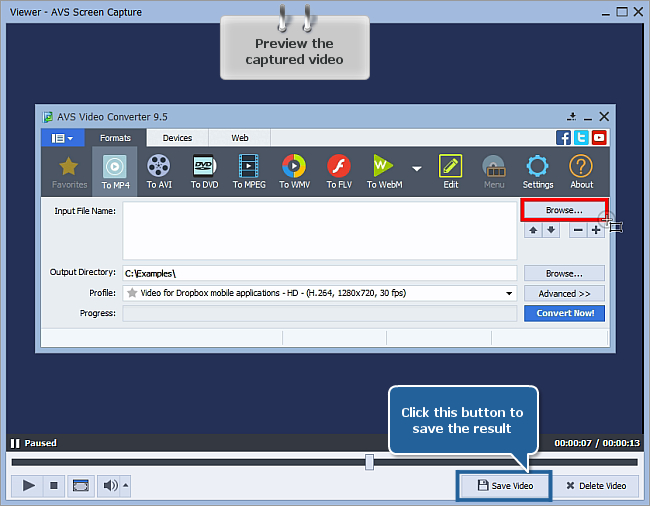Mute the viewer volume speaker
Image resolution: width=650 pixels, height=506 pixels.
(x=109, y=485)
